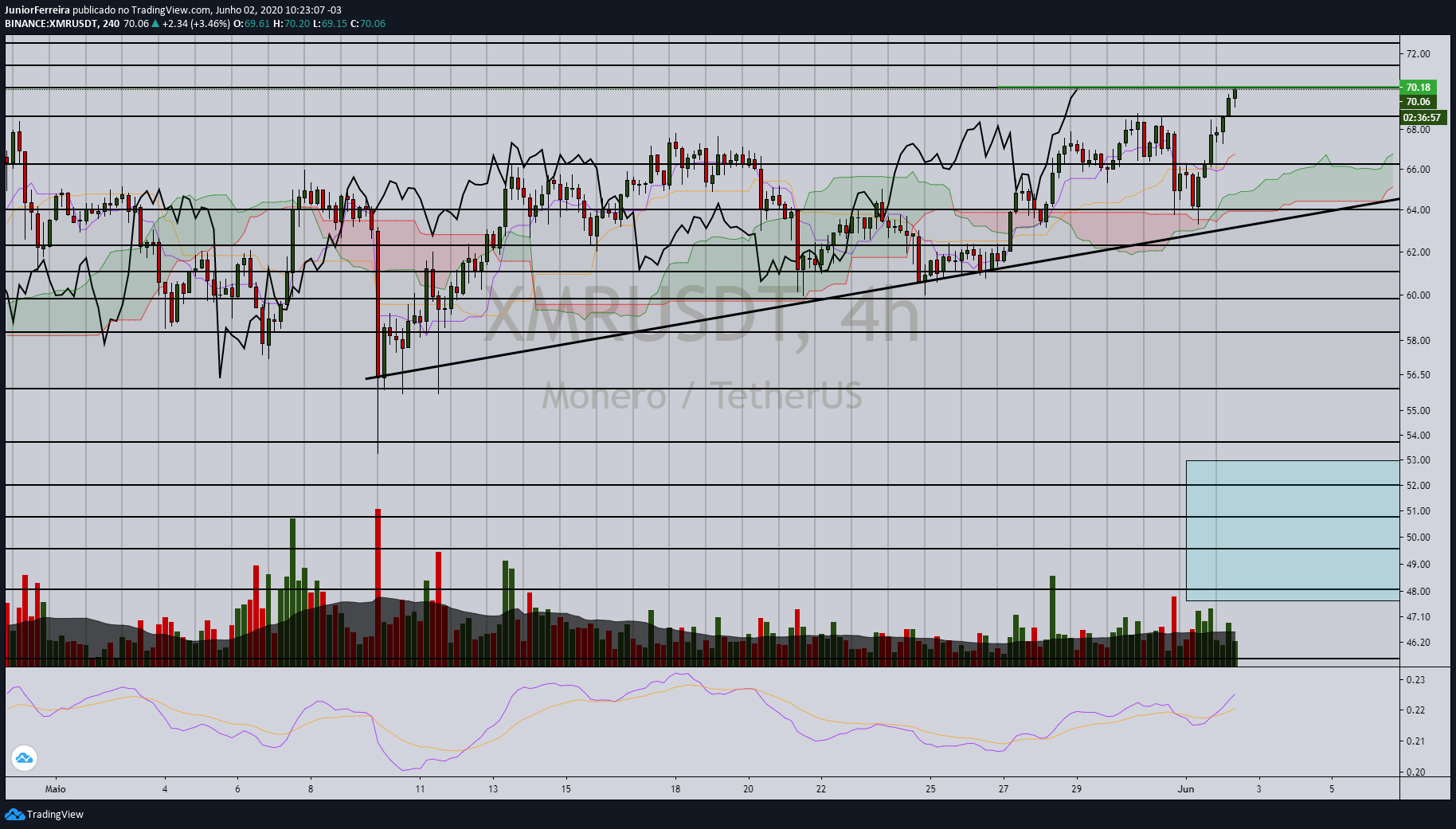Click the 64.00 price axis value
The image size is (1456, 829).
click(x=1418, y=210)
